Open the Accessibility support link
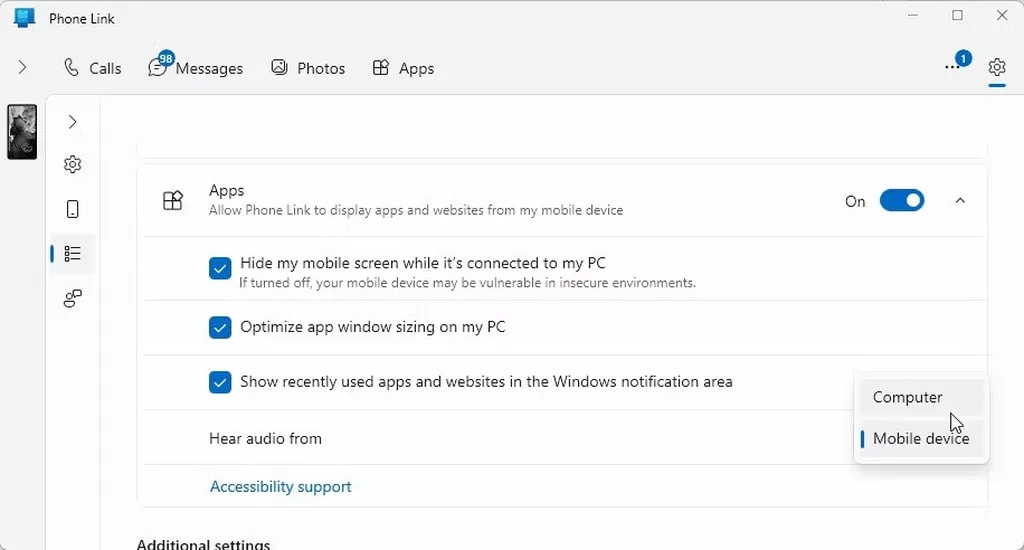The height and width of the screenshot is (550, 1024). point(280,487)
